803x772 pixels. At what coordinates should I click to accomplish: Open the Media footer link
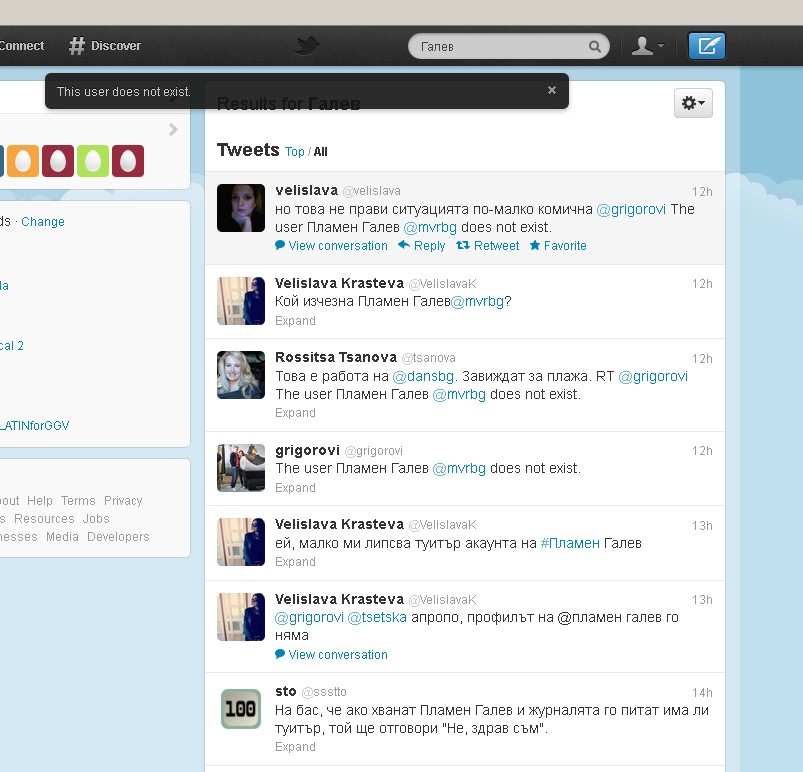tap(62, 537)
